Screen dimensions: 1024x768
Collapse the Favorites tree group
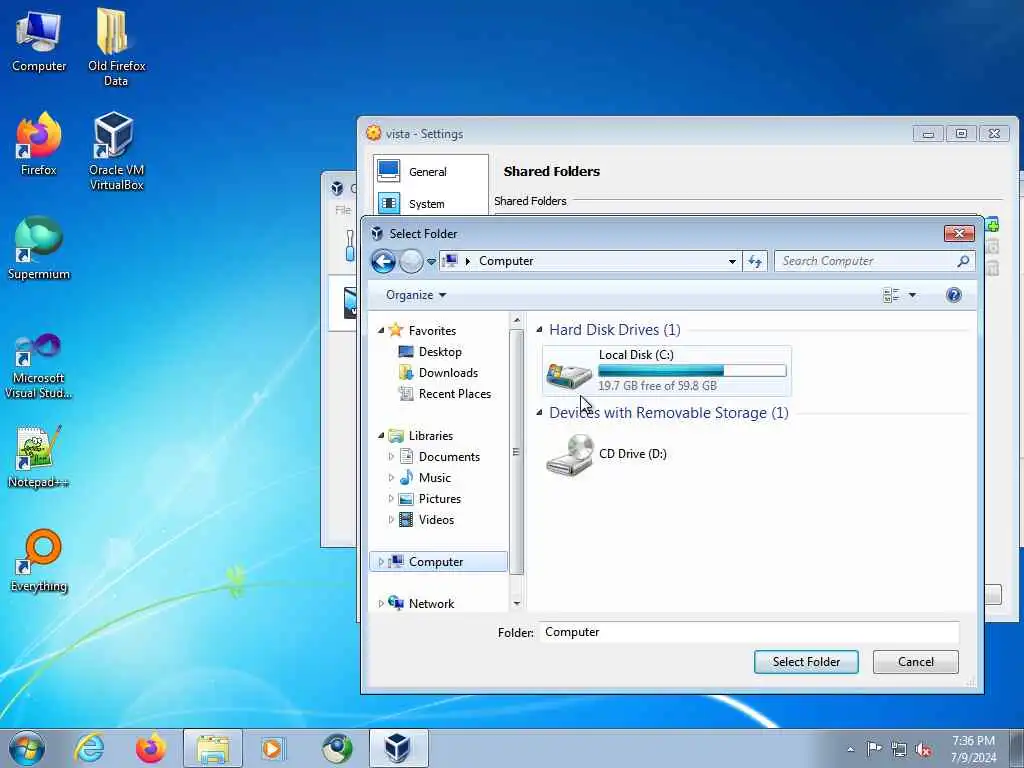tap(381, 330)
